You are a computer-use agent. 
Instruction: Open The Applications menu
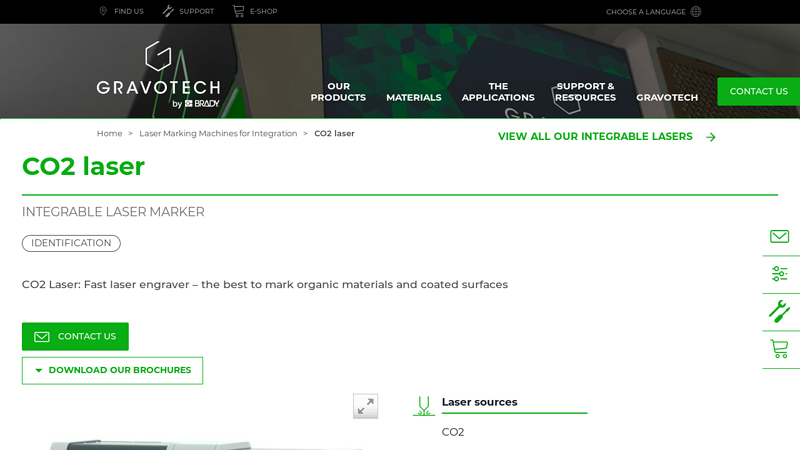click(498, 92)
